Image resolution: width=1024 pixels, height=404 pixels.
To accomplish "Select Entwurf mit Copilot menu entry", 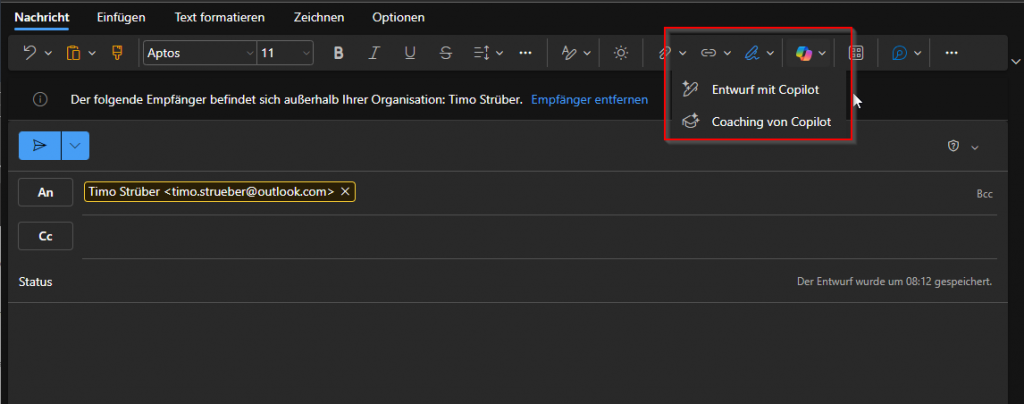I will pos(764,90).
